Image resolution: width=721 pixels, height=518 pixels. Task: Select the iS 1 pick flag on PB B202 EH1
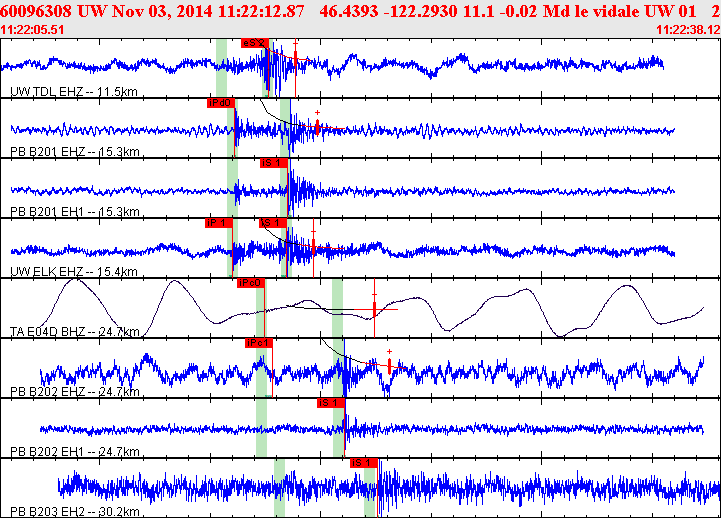330,403
